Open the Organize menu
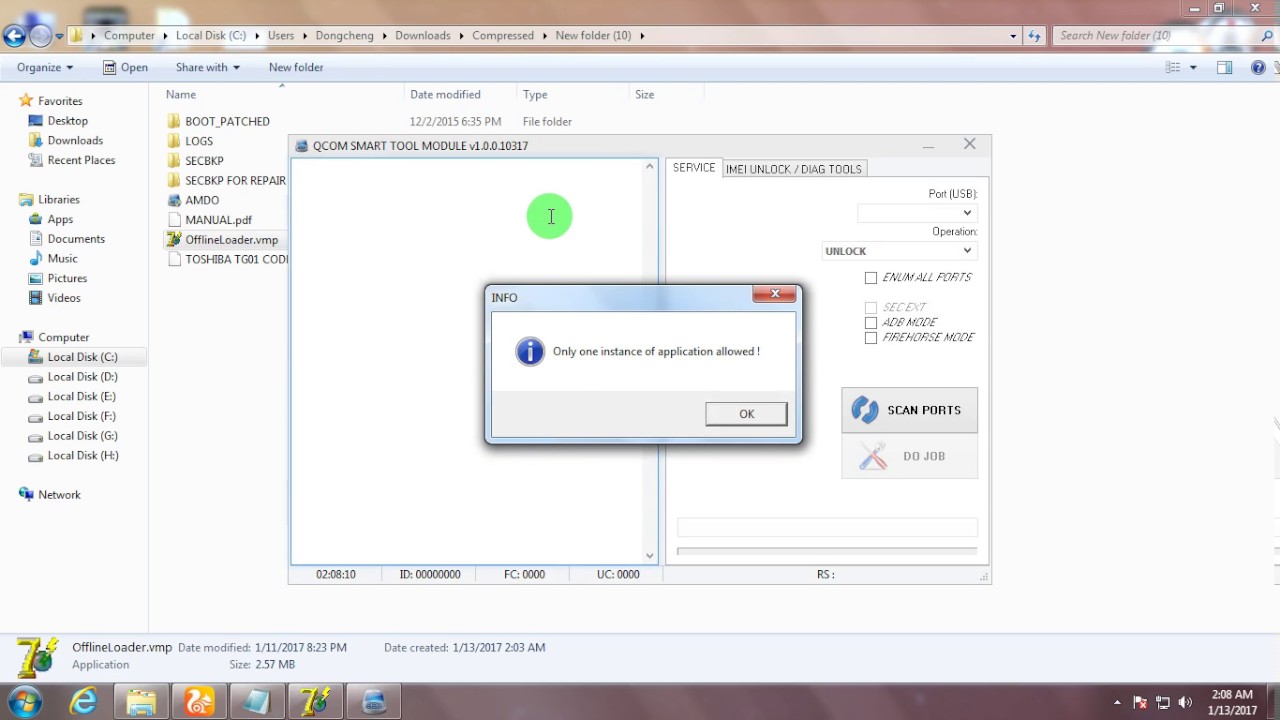 [45, 67]
